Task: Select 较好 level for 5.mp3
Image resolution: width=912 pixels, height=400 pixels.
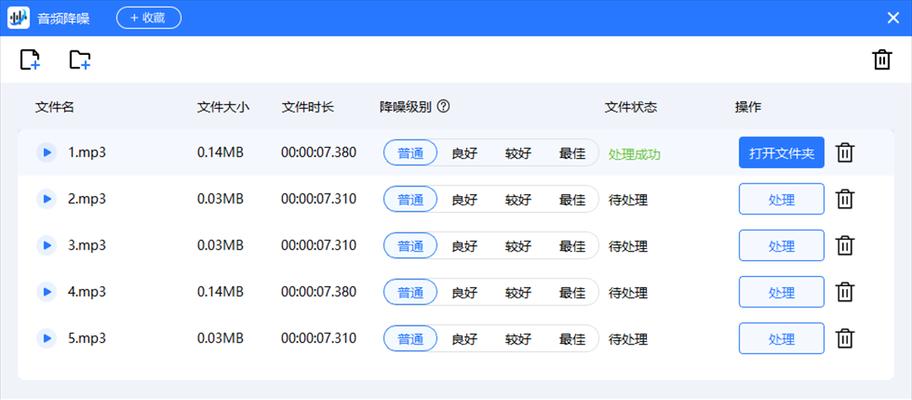Action: tap(518, 339)
